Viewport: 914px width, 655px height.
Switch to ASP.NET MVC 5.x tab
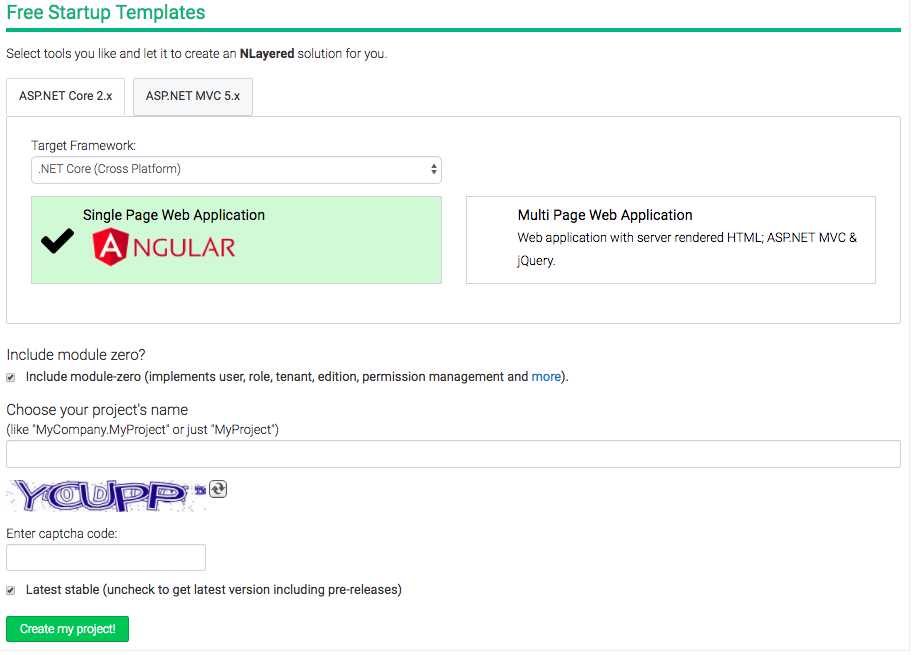click(193, 96)
